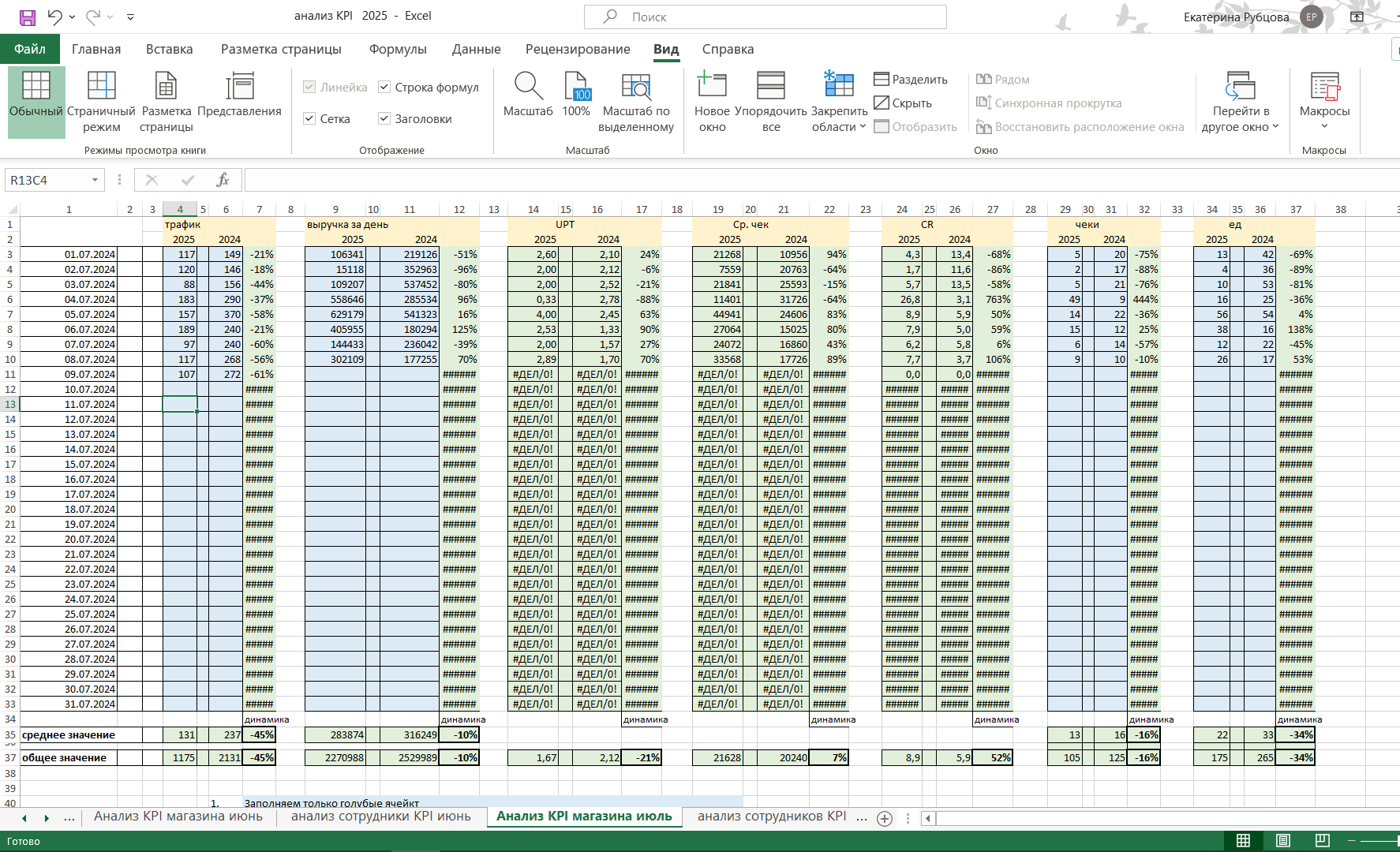Click Arrange All (Упорядочить все) icon
Image resolution: width=1400 pixels, height=852 pixels.
[x=771, y=84]
